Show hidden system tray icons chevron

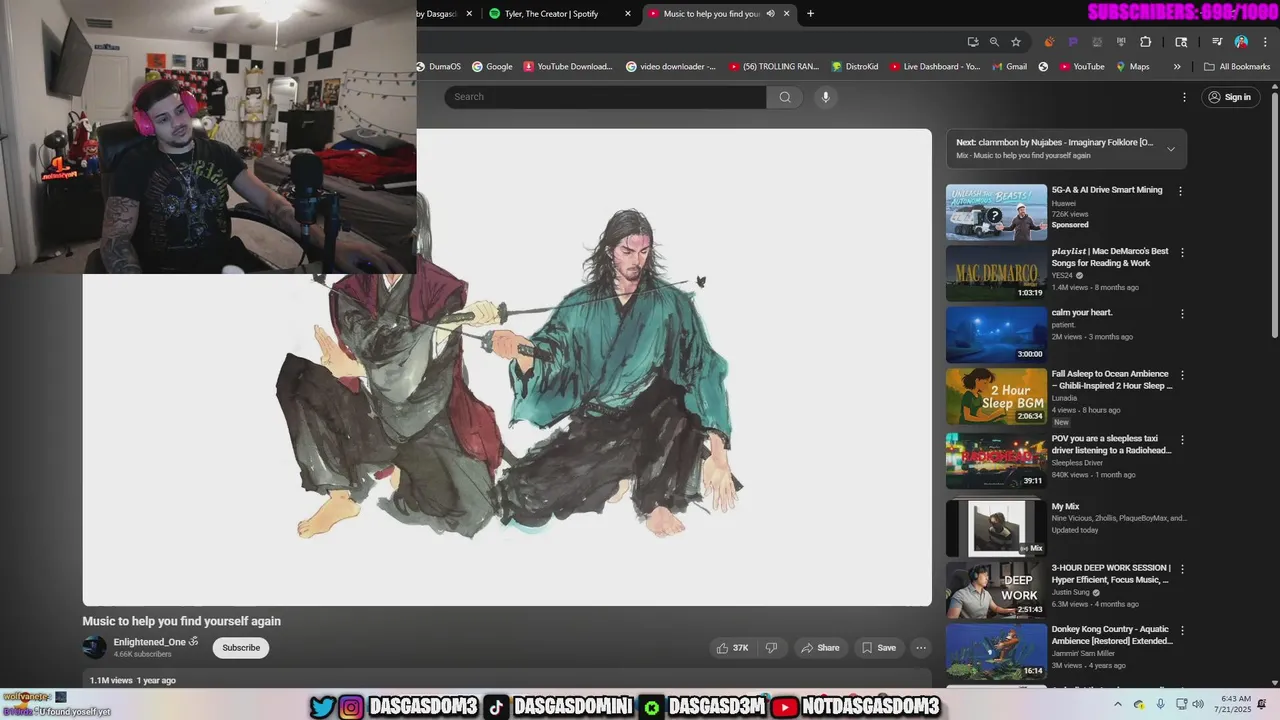(1118, 704)
